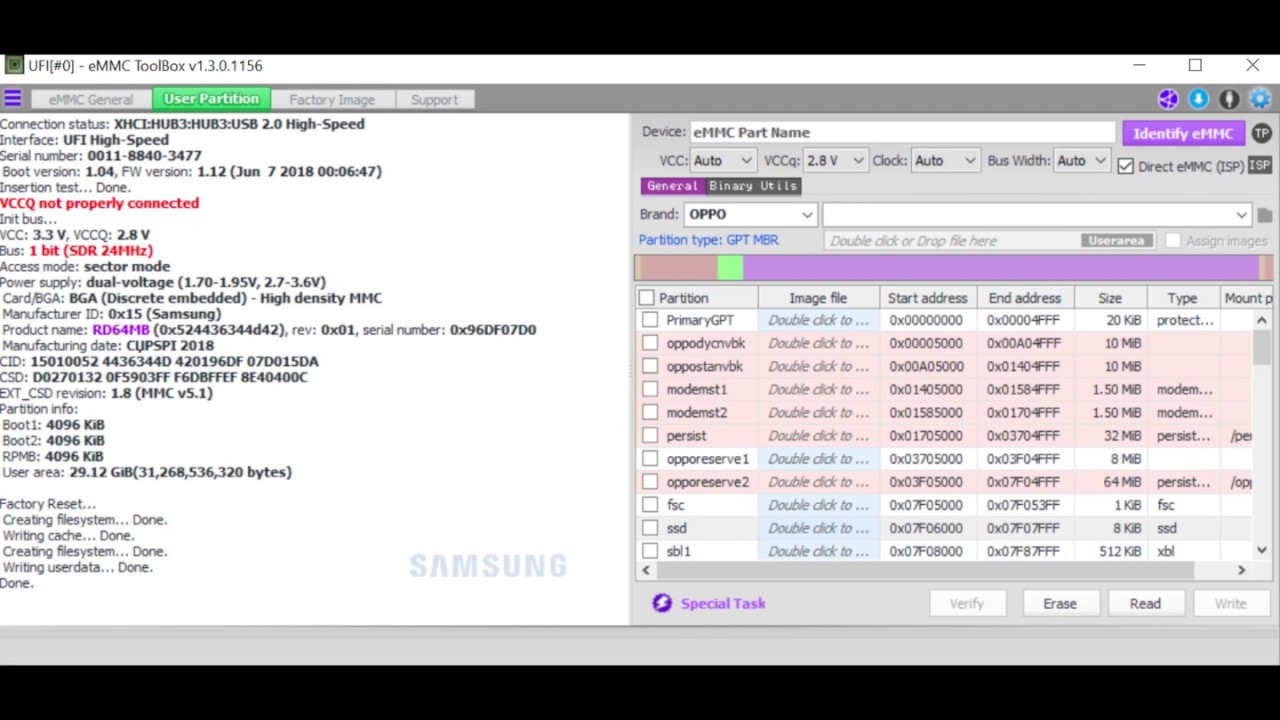
Task: Select the User Partition tab
Action: coord(211,98)
